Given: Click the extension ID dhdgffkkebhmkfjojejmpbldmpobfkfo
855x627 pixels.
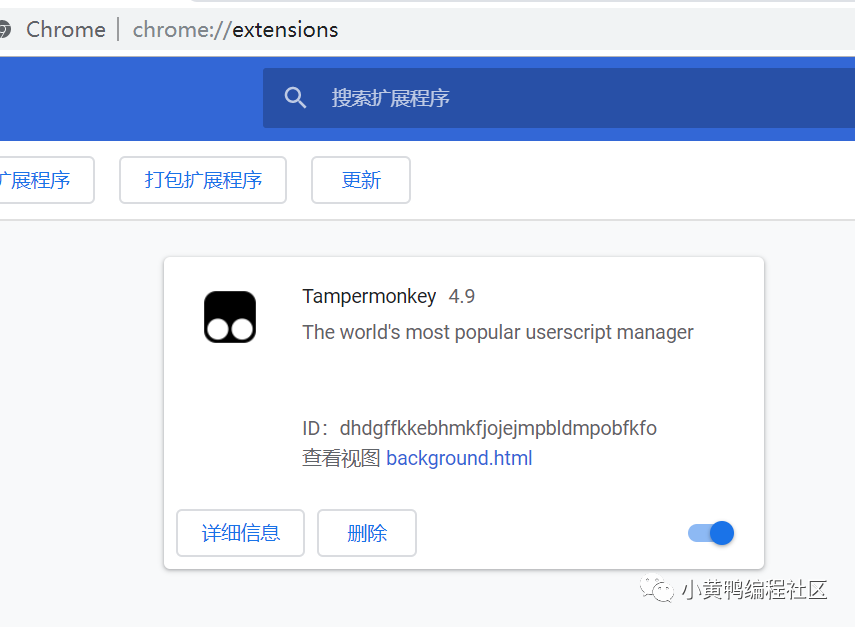Looking at the screenshot, I should tap(498, 429).
